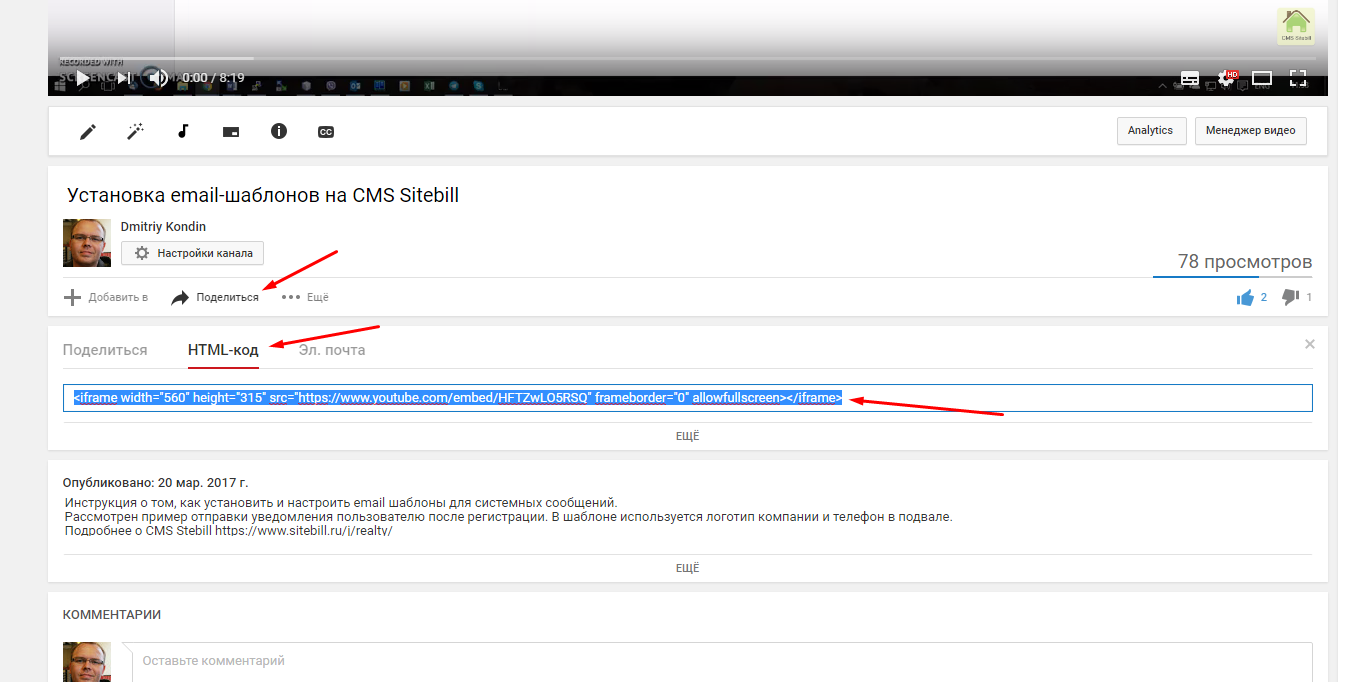1352x682 pixels.
Task: Open the Analytics button
Action: point(1151,131)
